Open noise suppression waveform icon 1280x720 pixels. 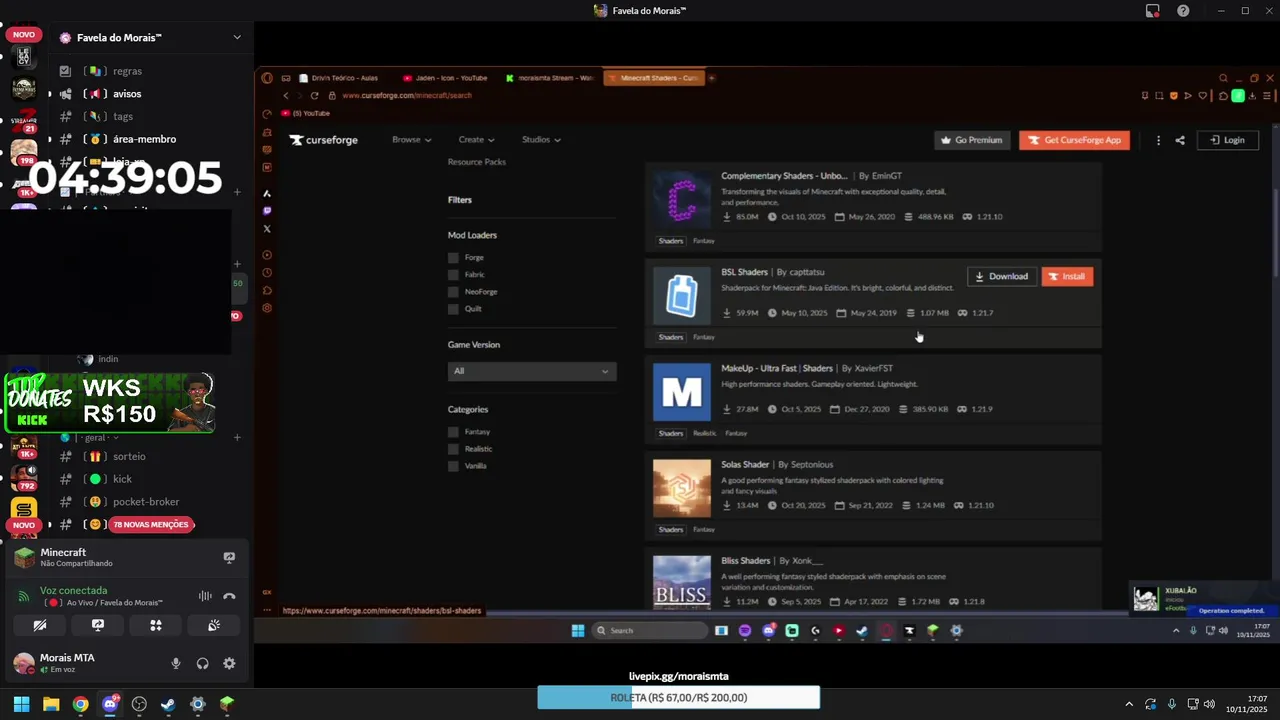[205, 596]
